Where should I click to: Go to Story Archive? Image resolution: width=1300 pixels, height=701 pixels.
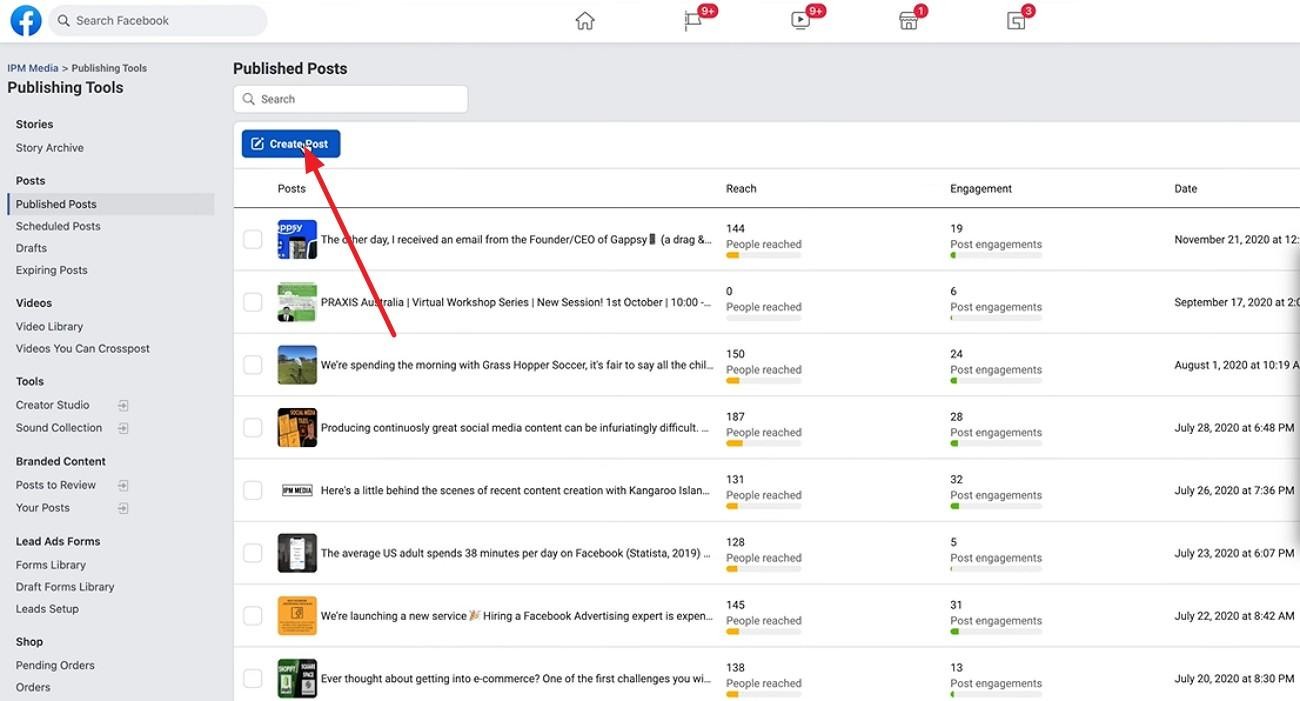[x=50, y=148]
